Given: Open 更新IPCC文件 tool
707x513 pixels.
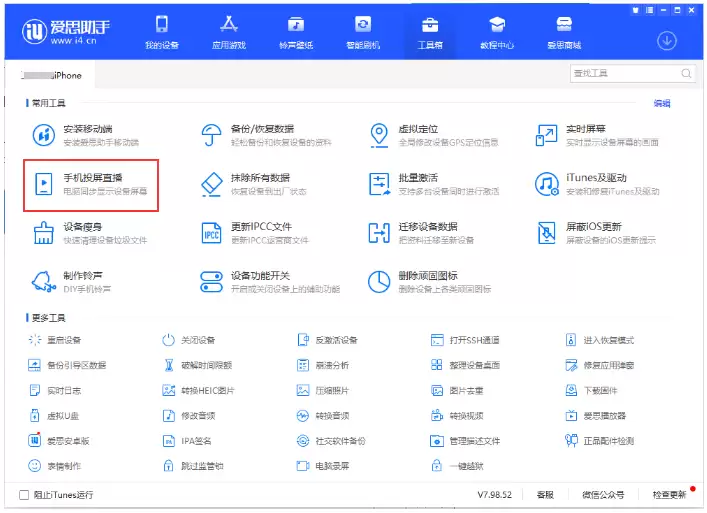Looking at the screenshot, I should tap(255, 233).
